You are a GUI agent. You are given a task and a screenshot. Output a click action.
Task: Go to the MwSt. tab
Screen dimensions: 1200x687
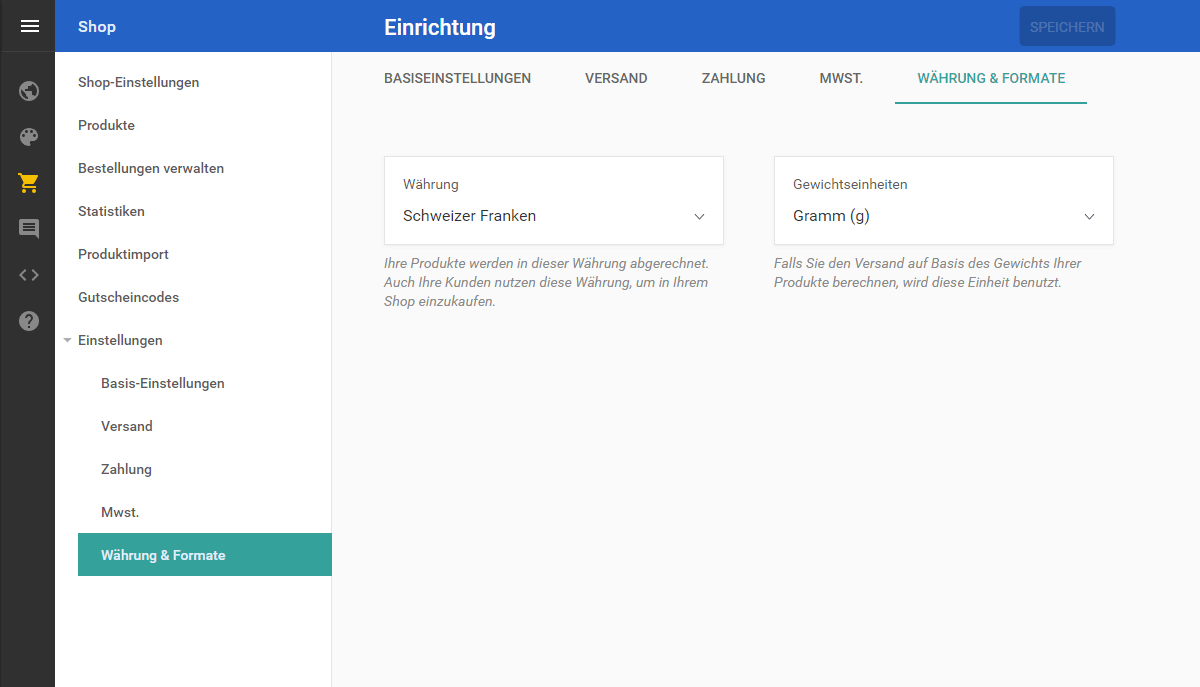(x=841, y=78)
